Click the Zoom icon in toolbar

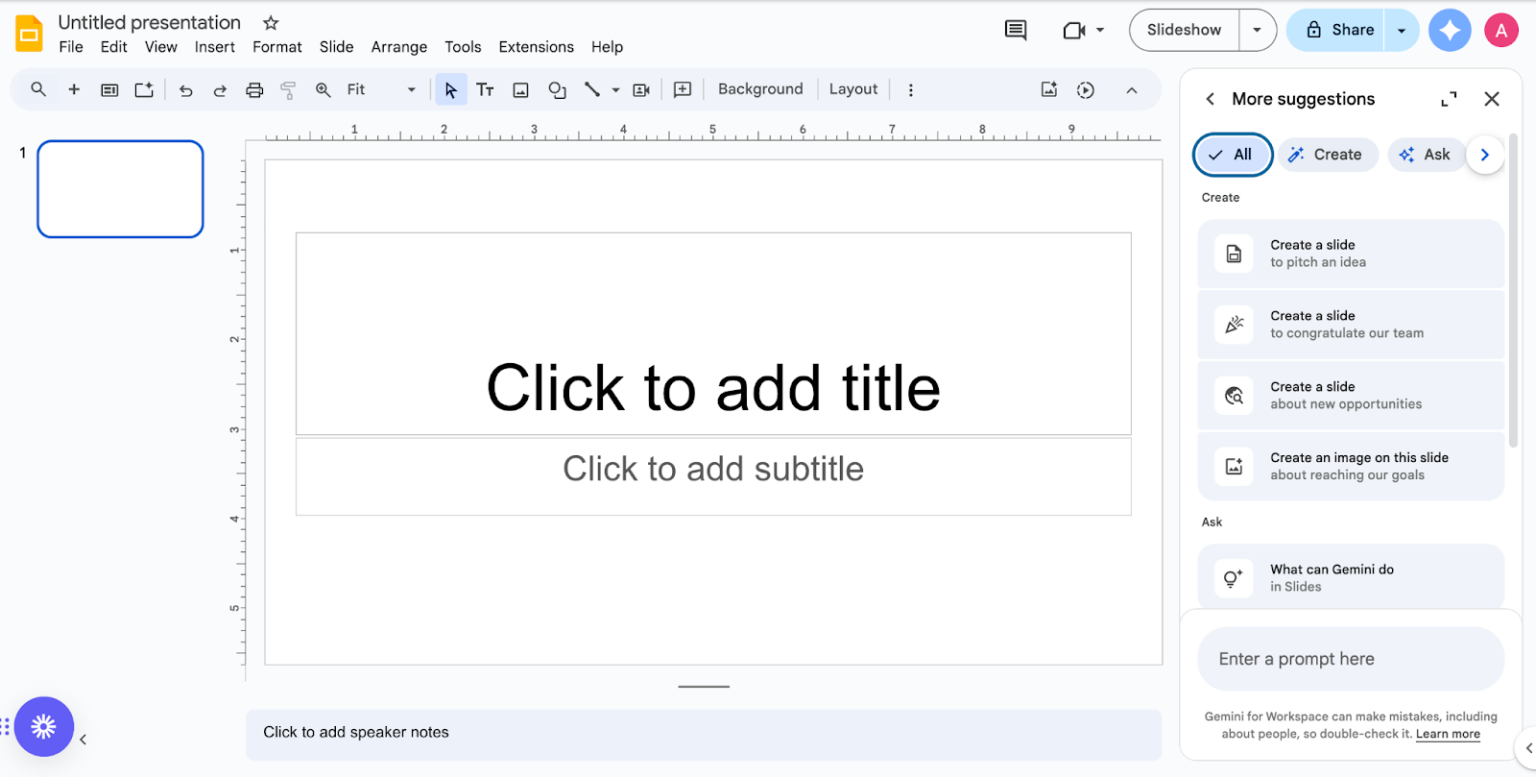322,89
